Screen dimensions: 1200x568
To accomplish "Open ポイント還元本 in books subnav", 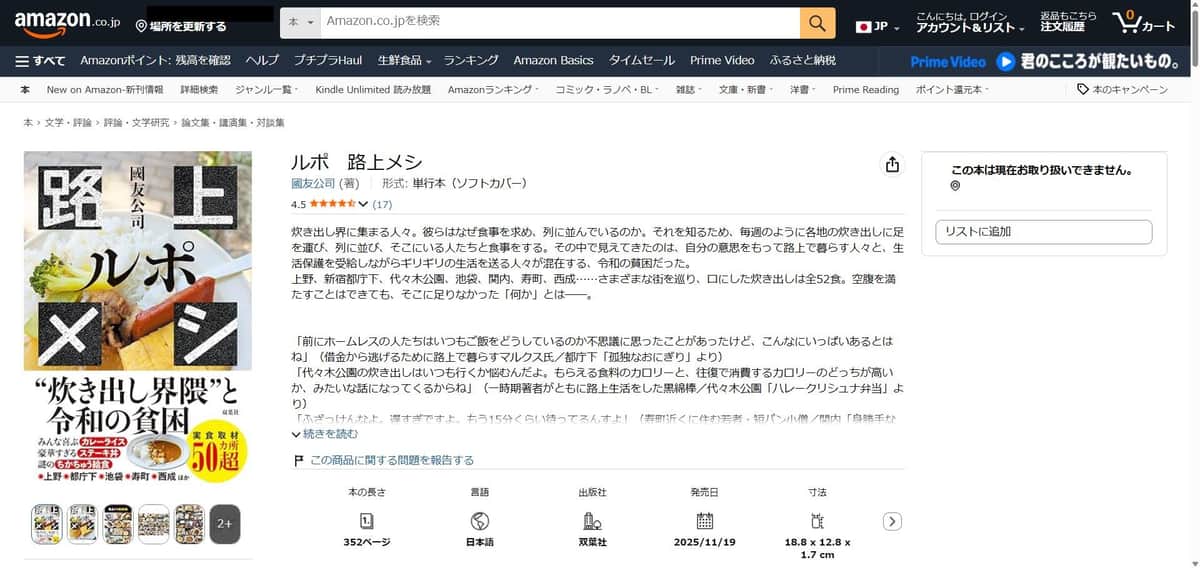I will pyautogui.click(x=951, y=90).
